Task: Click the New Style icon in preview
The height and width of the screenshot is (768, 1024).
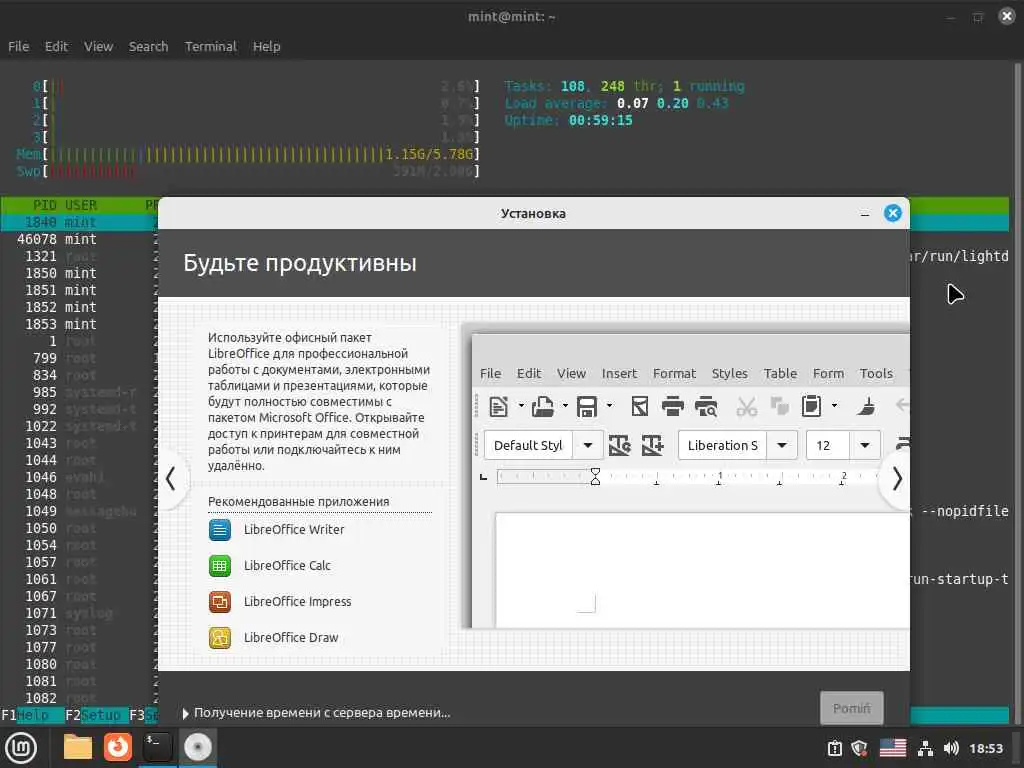Action: (x=652, y=445)
